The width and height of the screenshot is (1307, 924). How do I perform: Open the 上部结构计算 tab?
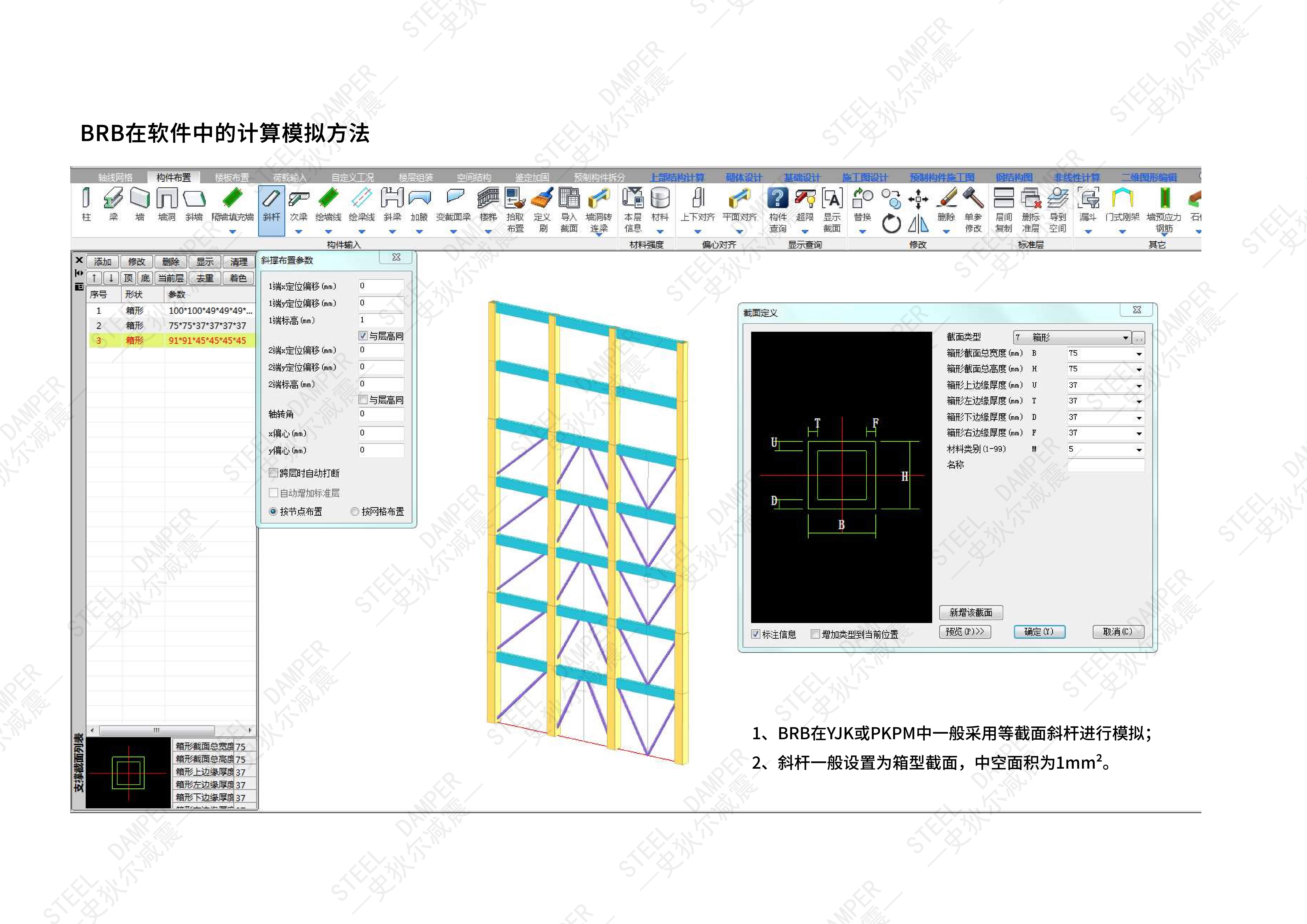[677, 178]
